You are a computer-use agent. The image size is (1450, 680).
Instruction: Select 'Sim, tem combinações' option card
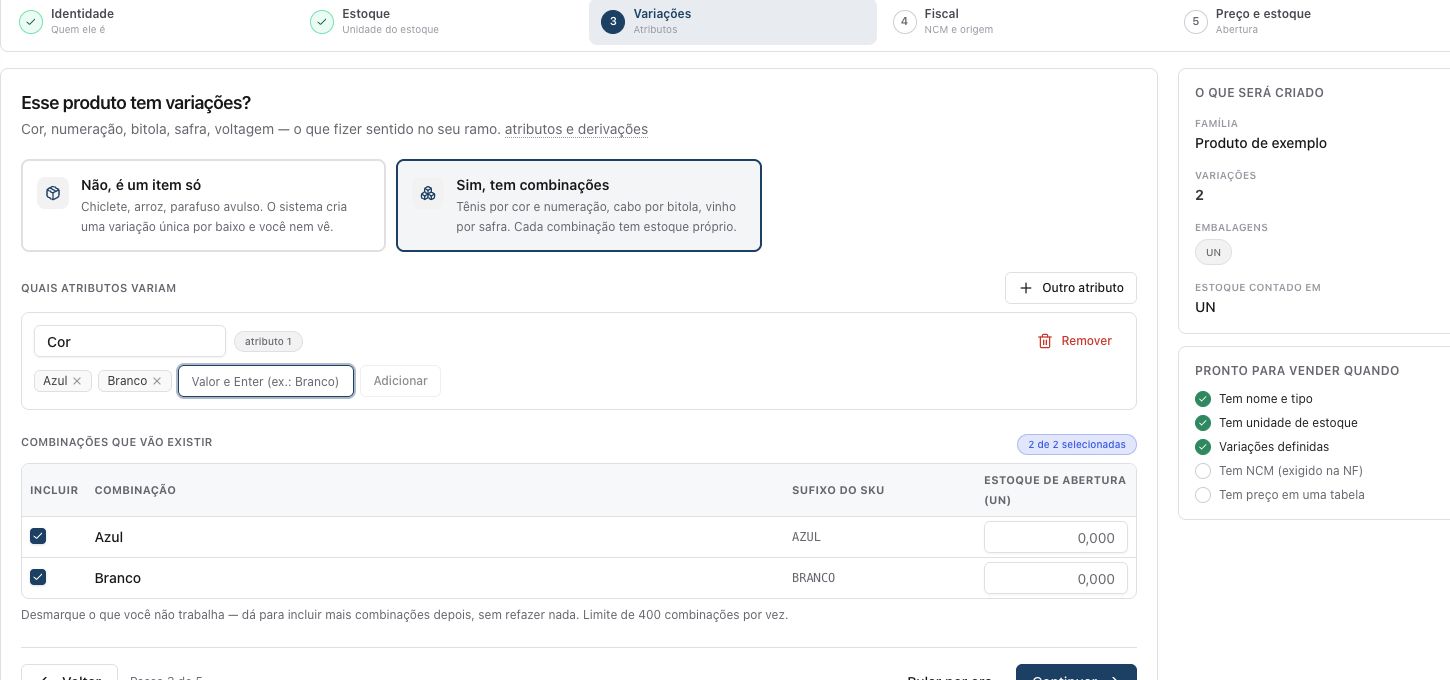click(x=579, y=205)
